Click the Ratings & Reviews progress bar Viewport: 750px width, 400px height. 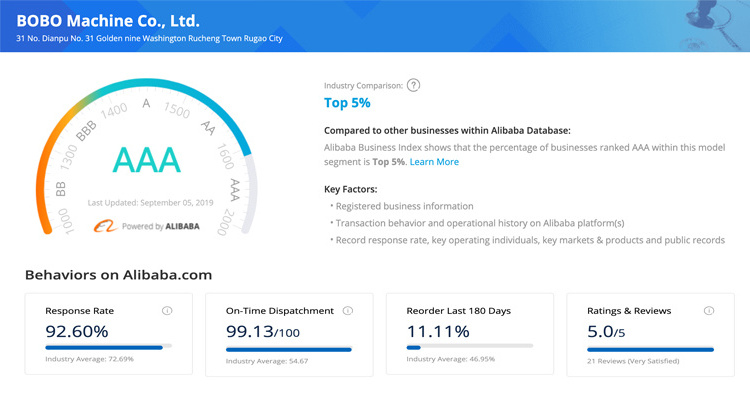point(650,348)
